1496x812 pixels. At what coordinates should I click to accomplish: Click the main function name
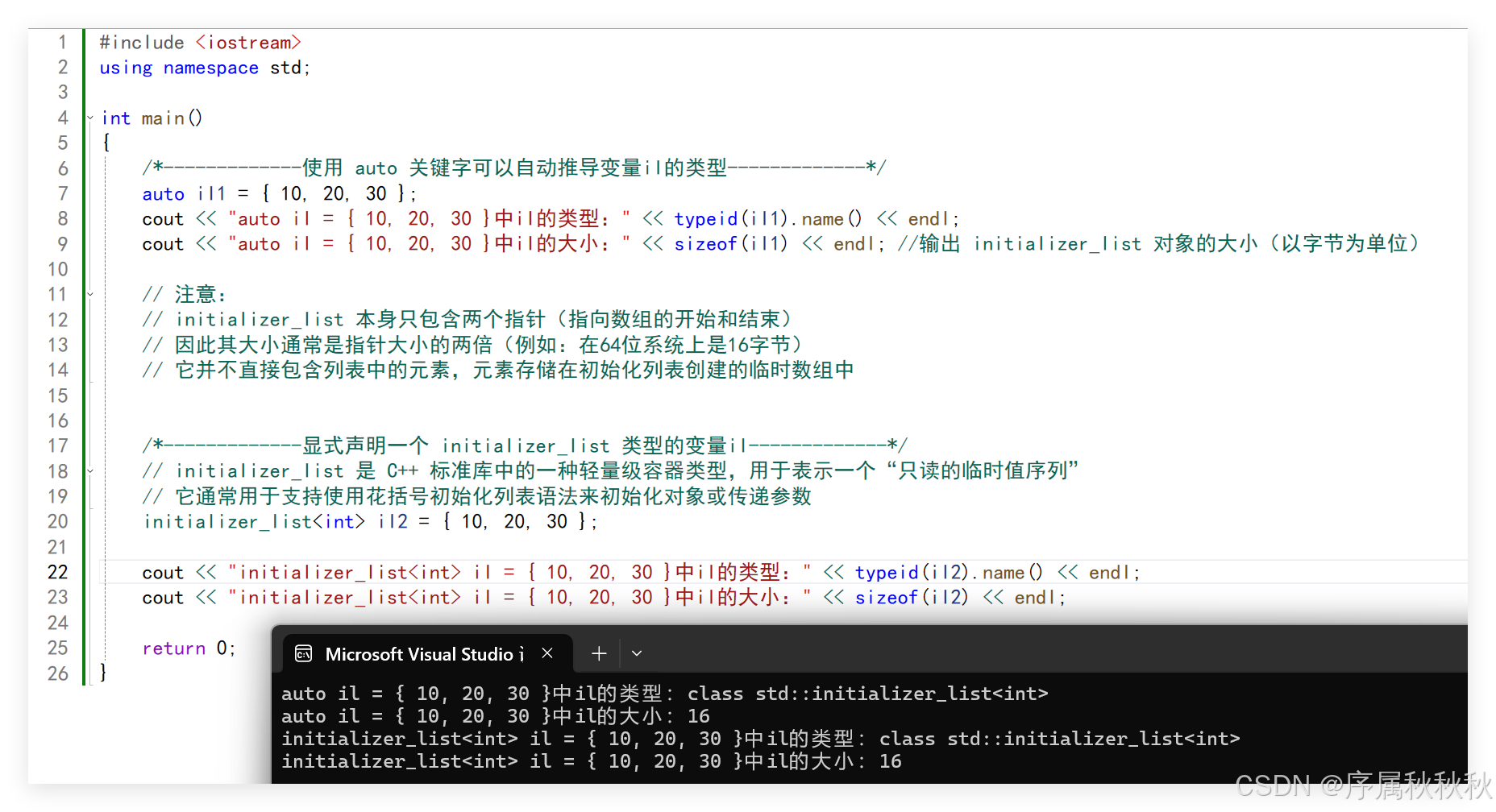(163, 118)
